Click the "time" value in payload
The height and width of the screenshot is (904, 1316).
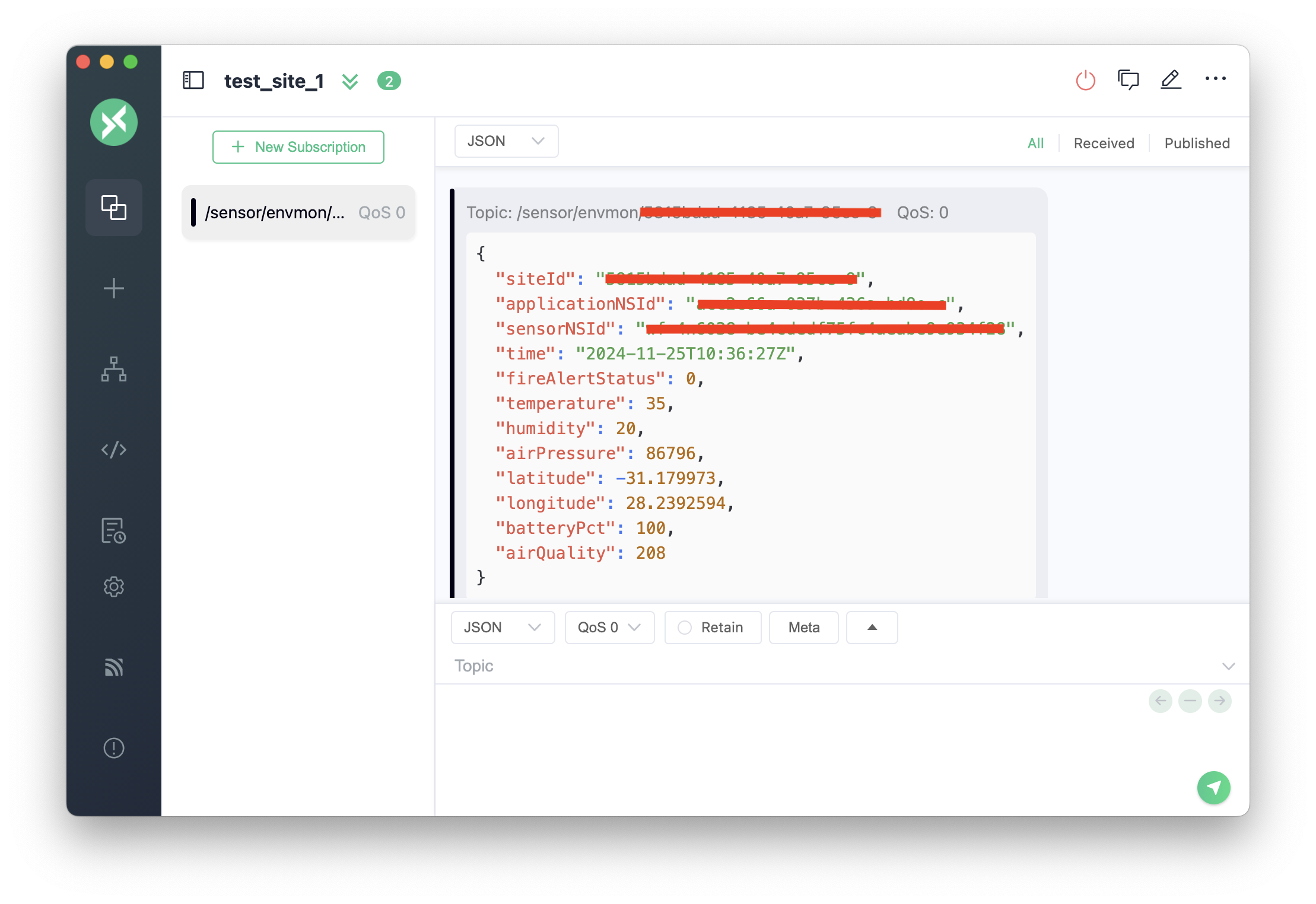point(685,354)
